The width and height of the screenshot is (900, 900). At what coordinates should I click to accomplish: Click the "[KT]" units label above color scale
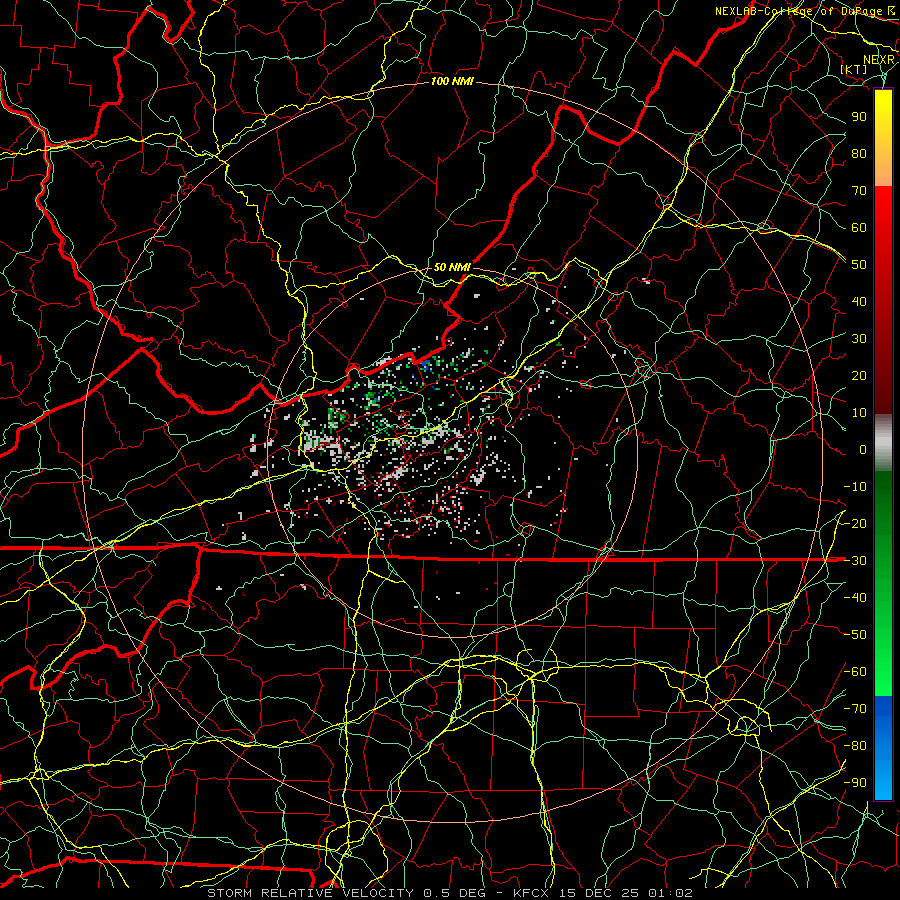tap(854, 69)
